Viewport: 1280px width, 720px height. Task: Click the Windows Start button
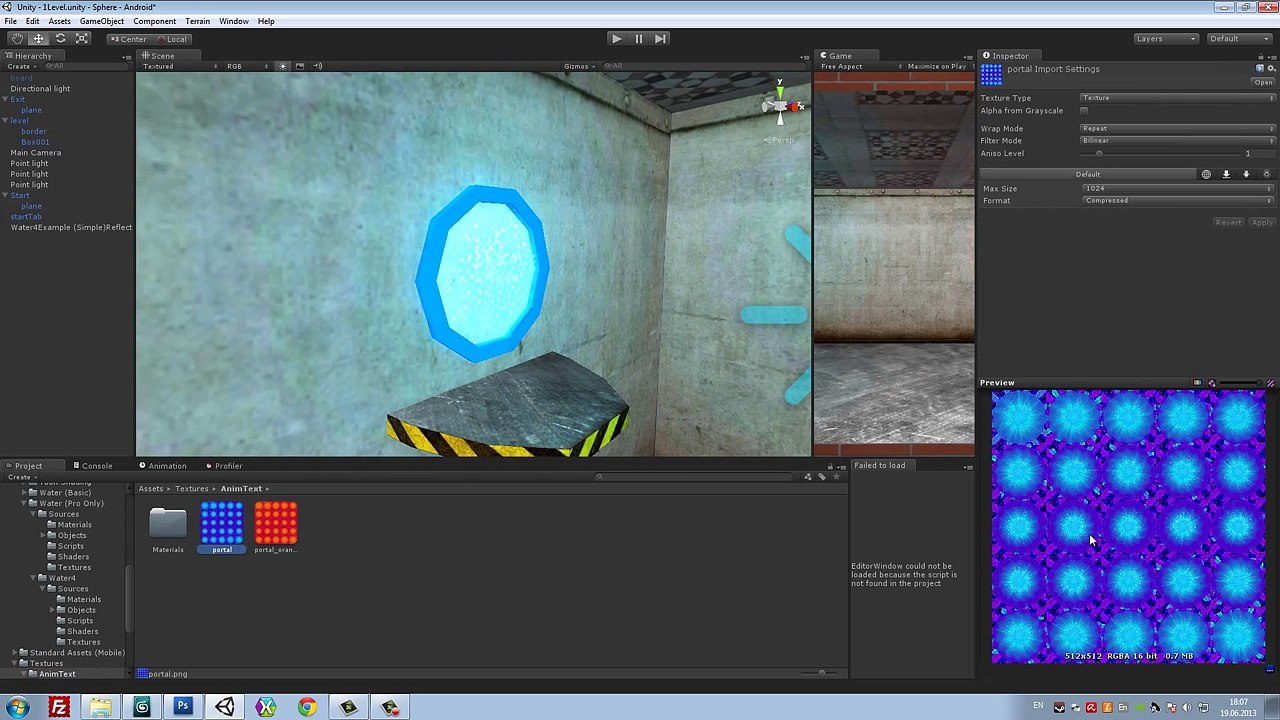tap(18, 707)
